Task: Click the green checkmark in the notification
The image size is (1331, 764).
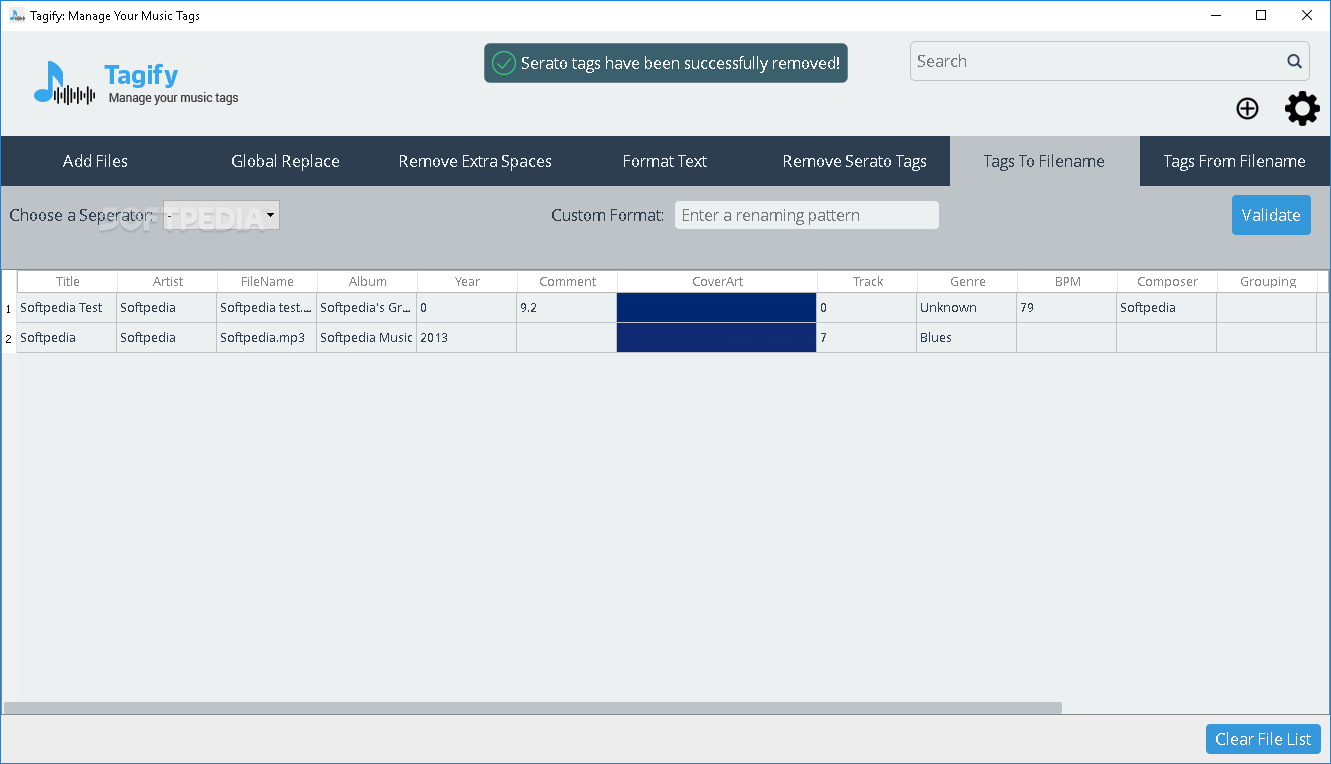Action: pyautogui.click(x=504, y=63)
